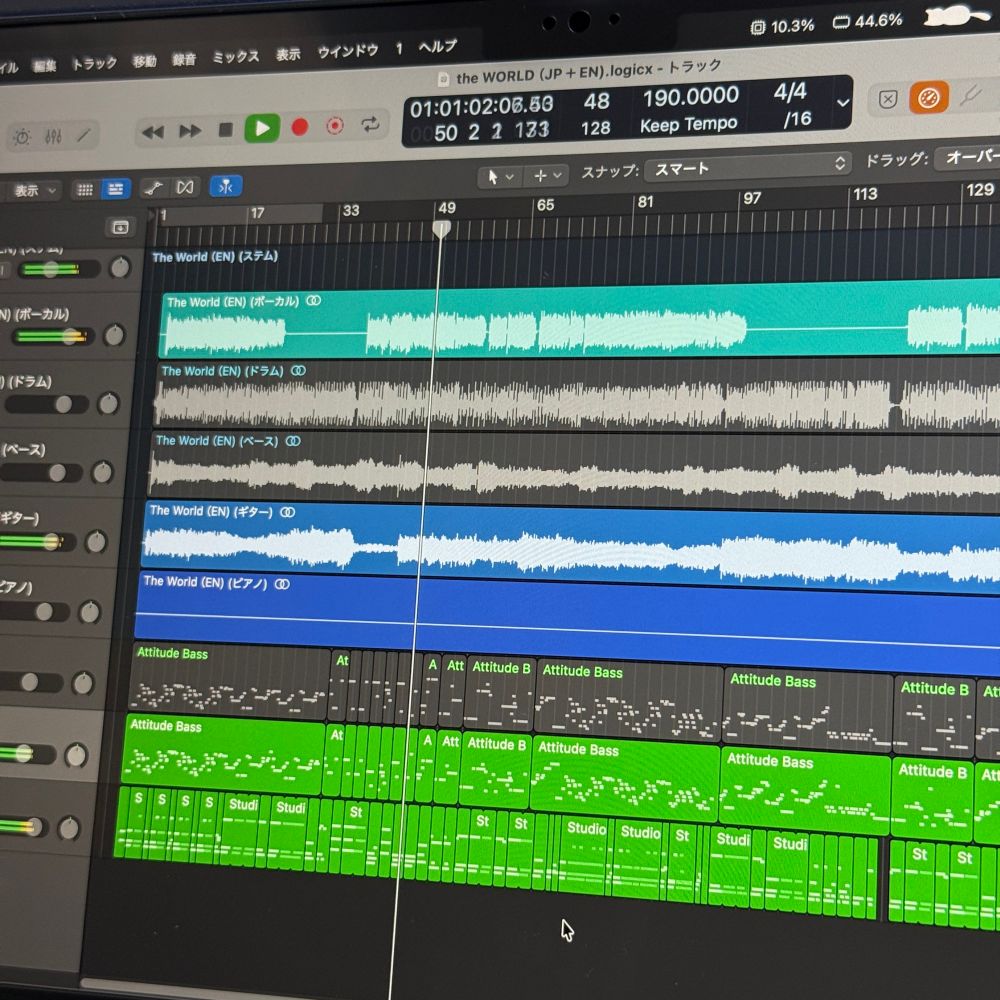Open the ヘルプ menu
The width and height of the screenshot is (1000, 1000).
tap(438, 47)
